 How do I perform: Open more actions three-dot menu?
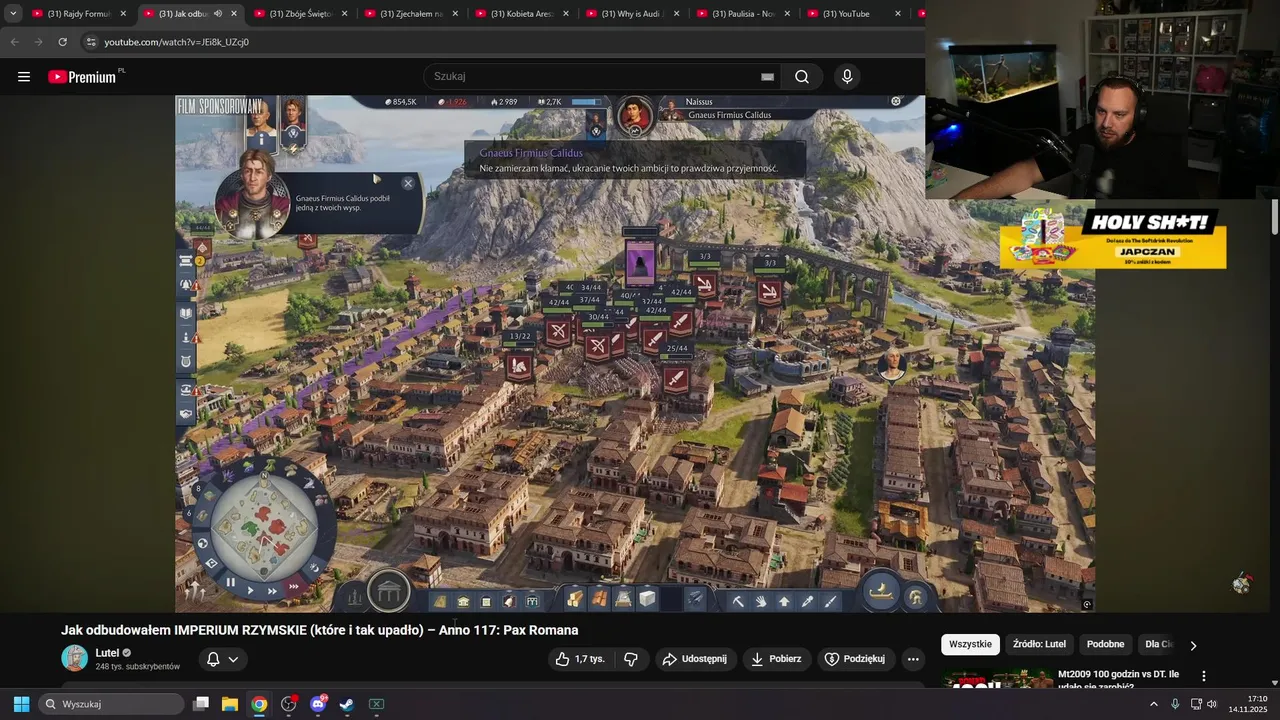click(912, 659)
